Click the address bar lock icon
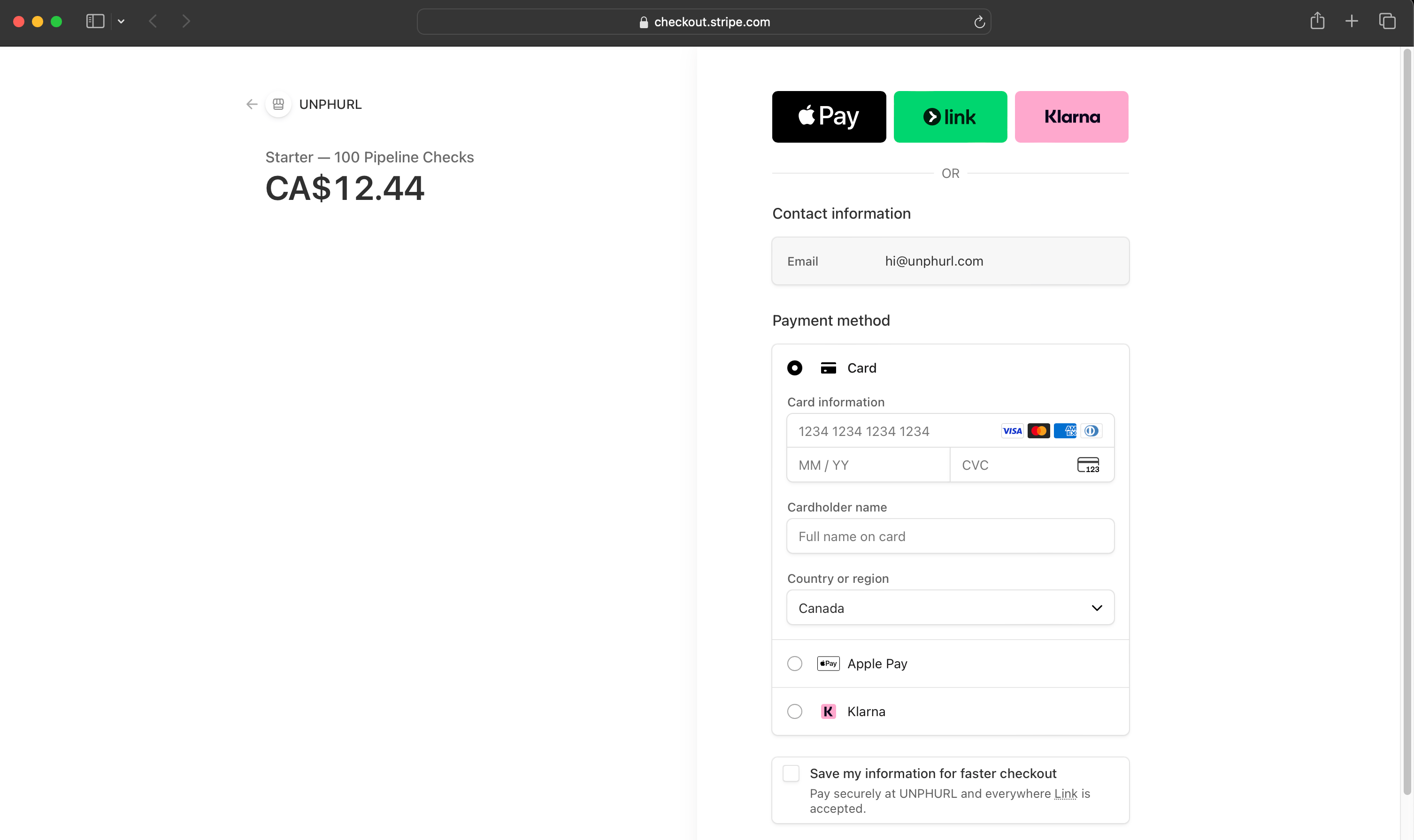 pos(643,22)
